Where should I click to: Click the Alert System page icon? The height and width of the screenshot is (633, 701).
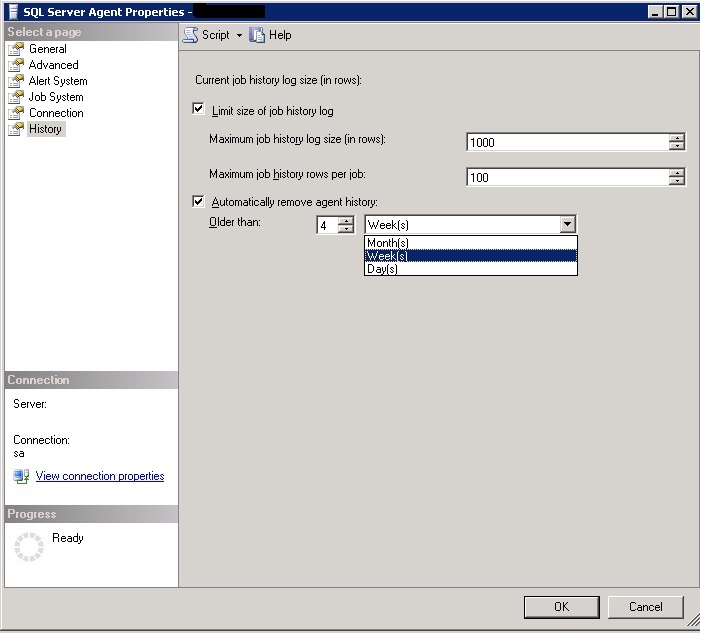16,81
